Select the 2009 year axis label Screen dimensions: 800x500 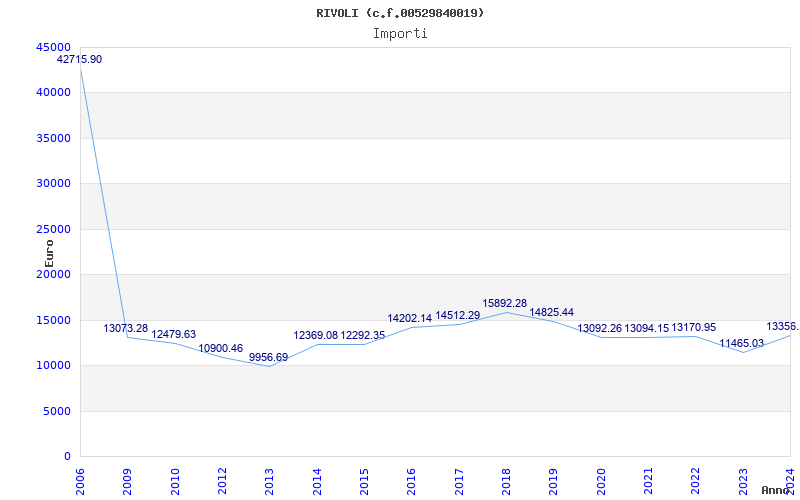click(x=128, y=482)
